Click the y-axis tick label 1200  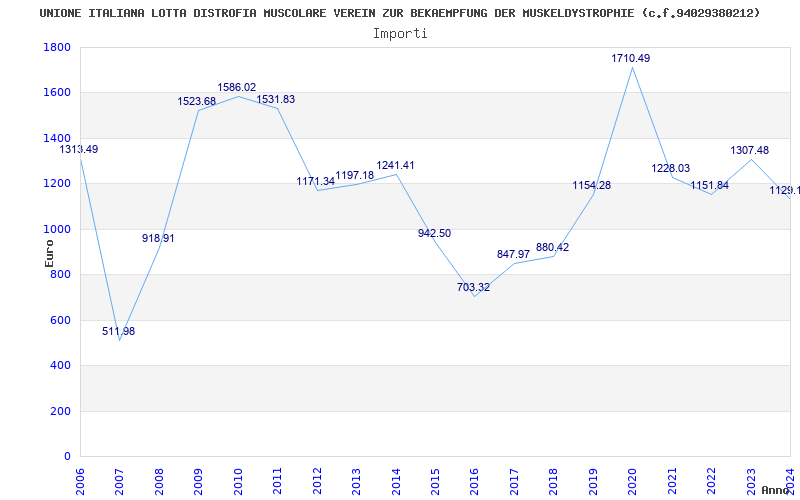(x=57, y=184)
